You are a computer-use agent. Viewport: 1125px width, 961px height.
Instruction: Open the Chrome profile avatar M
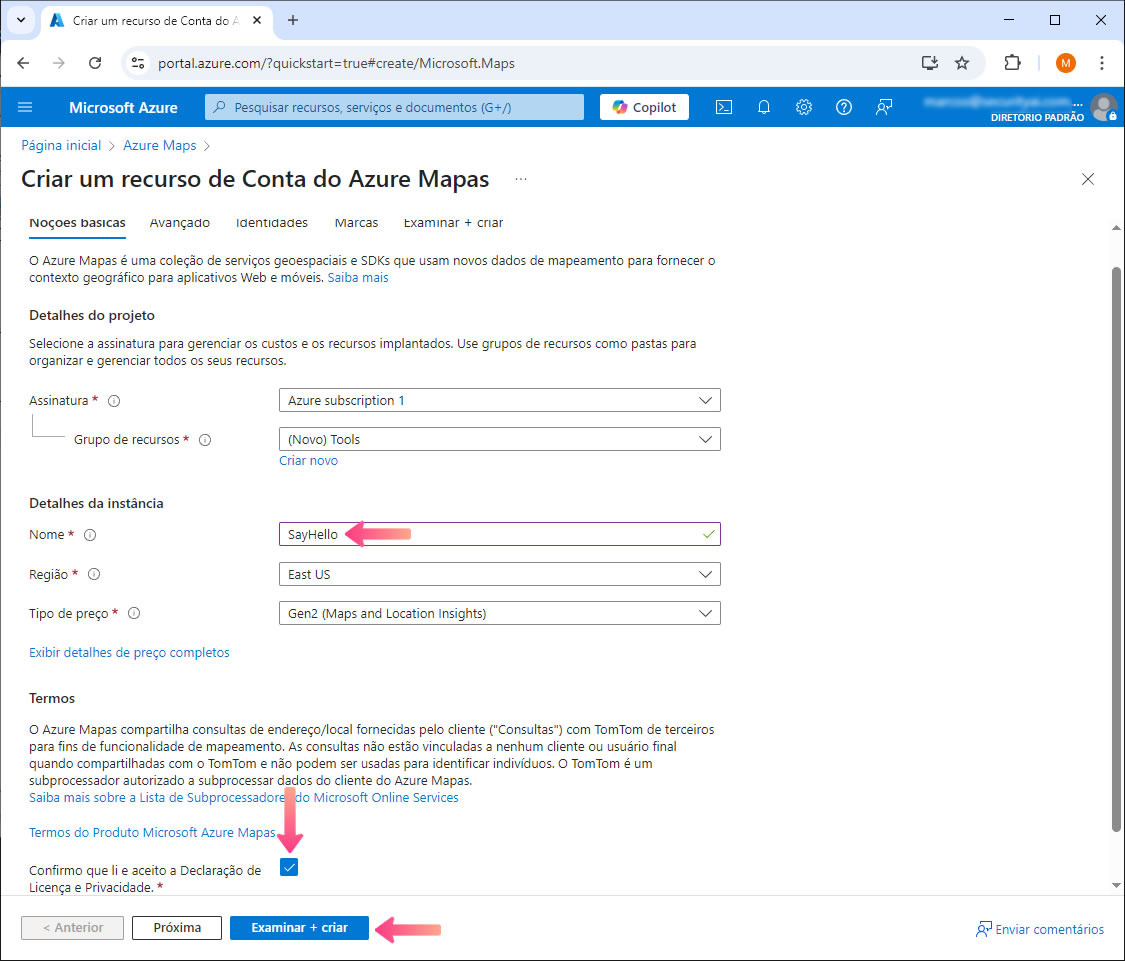click(x=1065, y=63)
